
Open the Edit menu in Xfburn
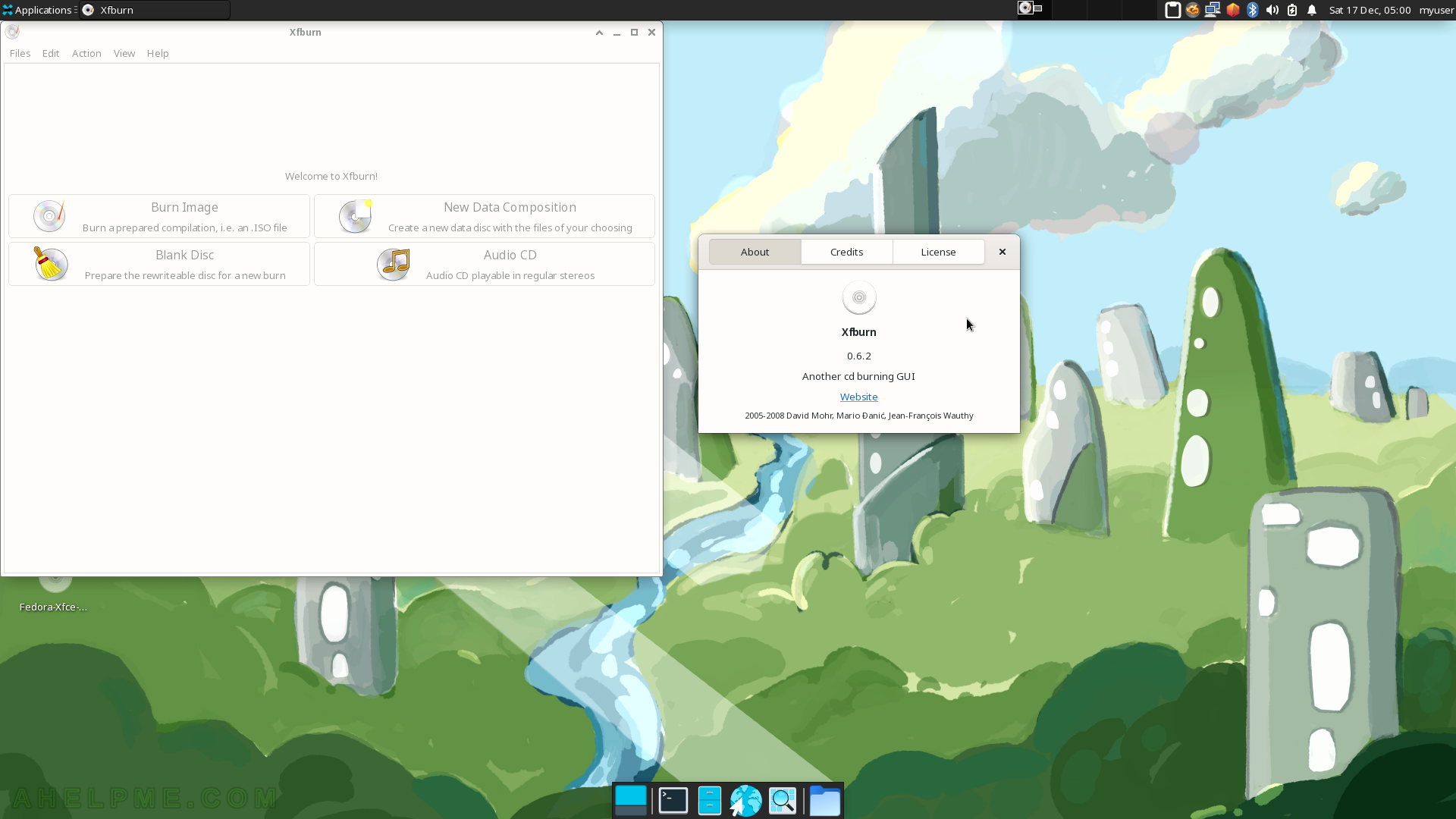(x=51, y=53)
